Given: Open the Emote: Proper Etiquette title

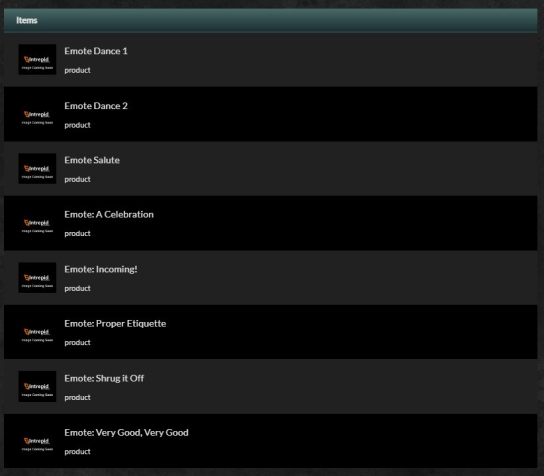Looking at the screenshot, I should 115,324.
